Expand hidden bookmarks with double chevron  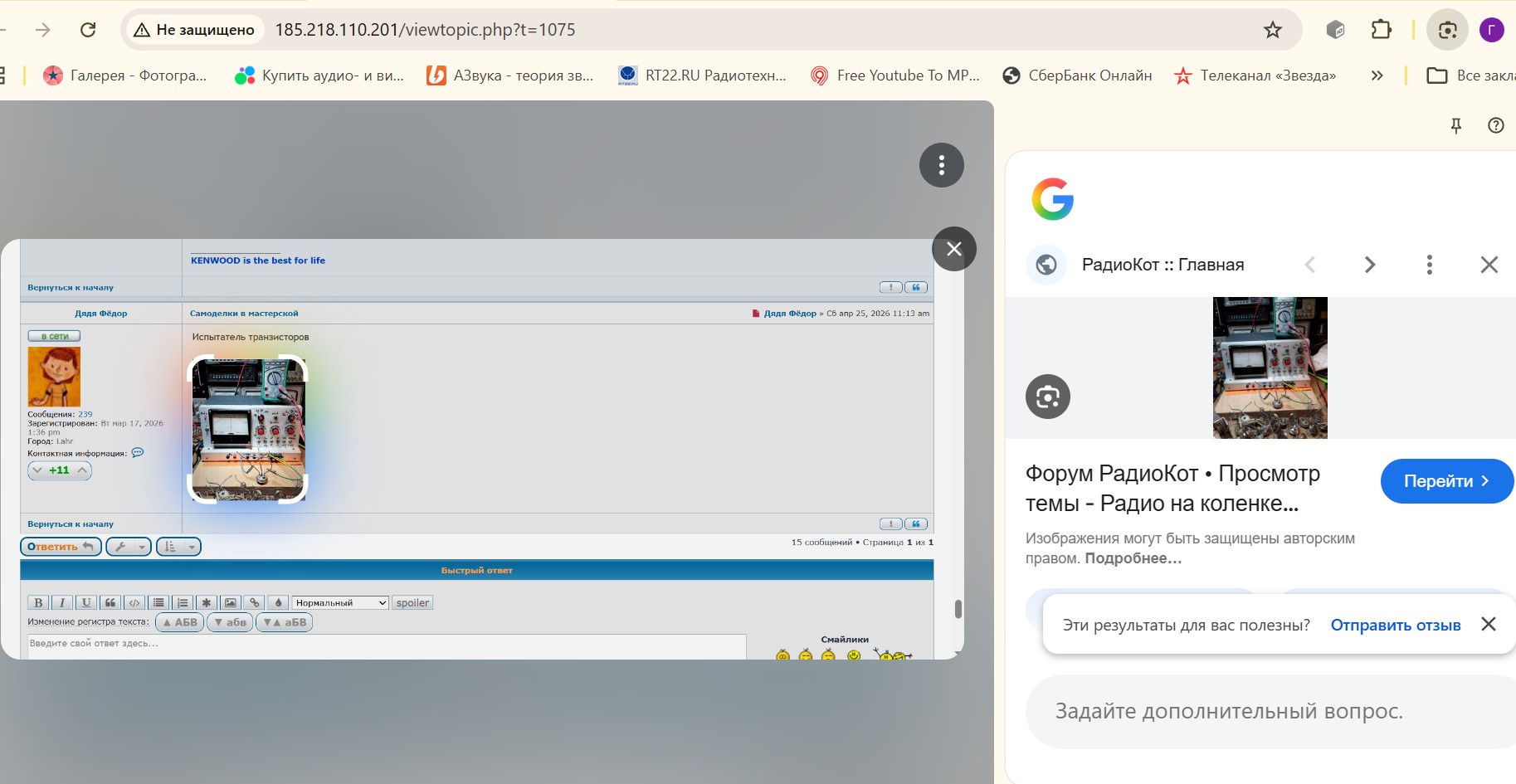[x=1377, y=75]
